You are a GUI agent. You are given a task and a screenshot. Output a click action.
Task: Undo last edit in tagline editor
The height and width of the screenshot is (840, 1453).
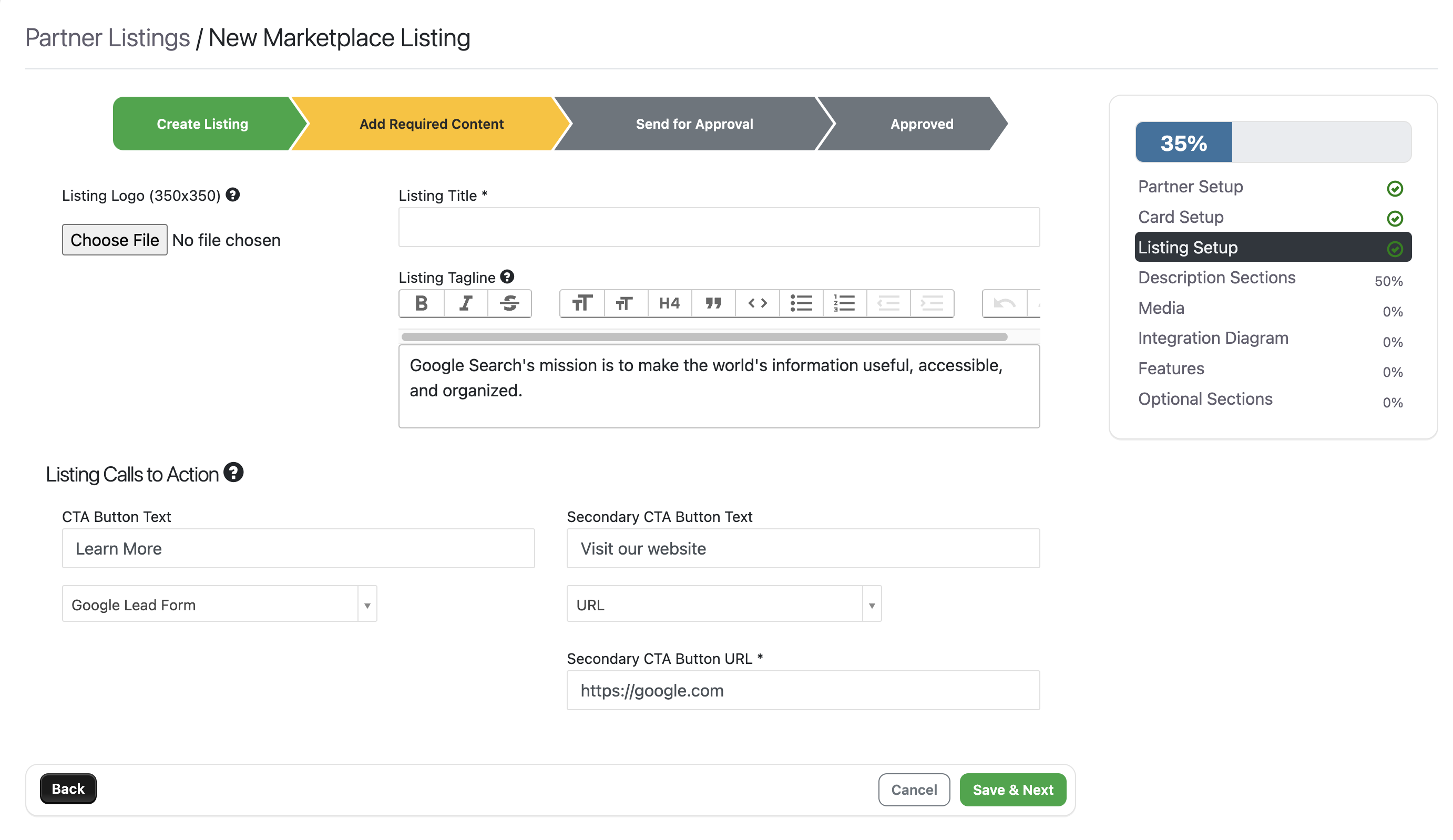click(1005, 303)
